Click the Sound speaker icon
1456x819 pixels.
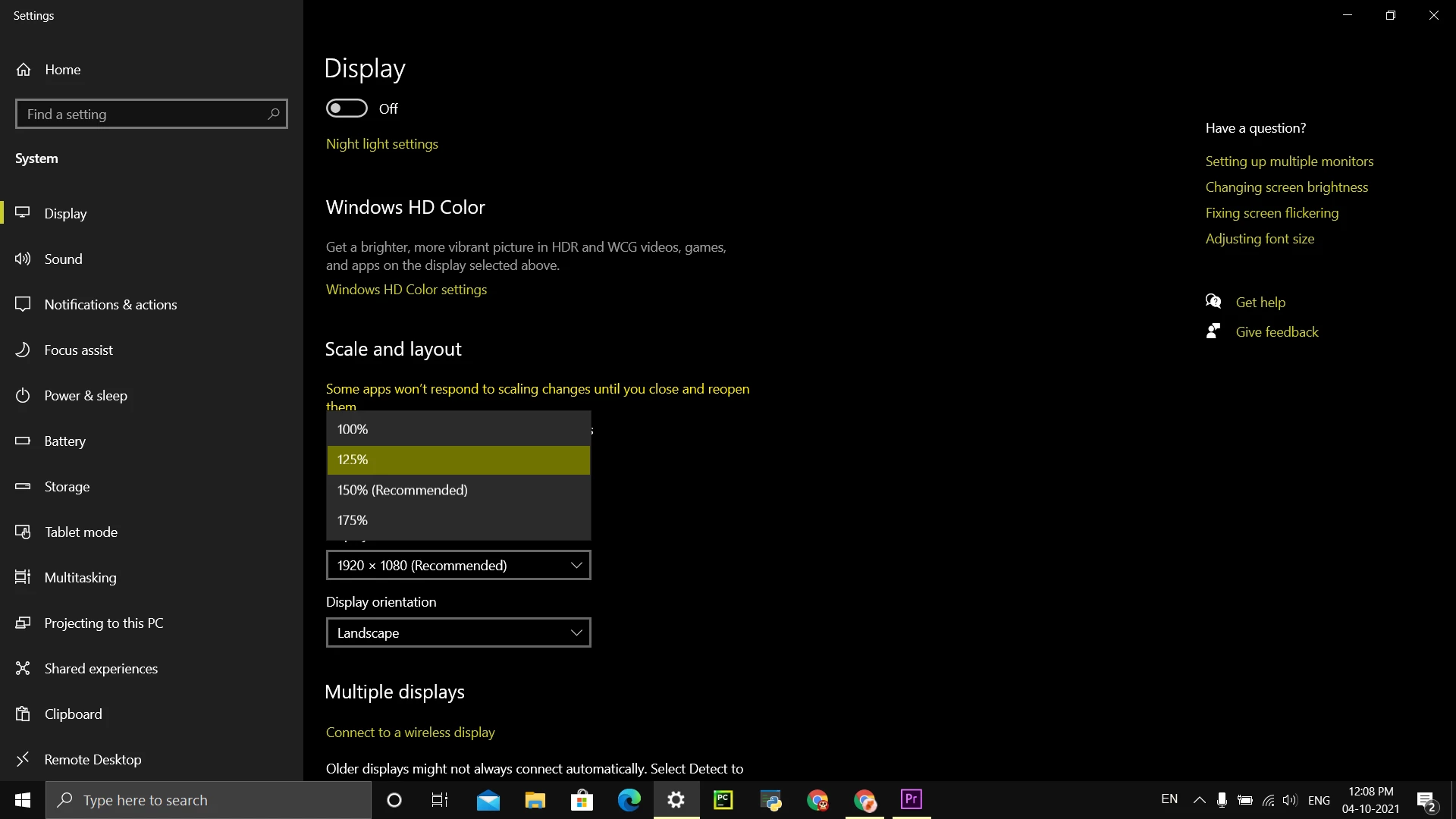click(x=23, y=259)
